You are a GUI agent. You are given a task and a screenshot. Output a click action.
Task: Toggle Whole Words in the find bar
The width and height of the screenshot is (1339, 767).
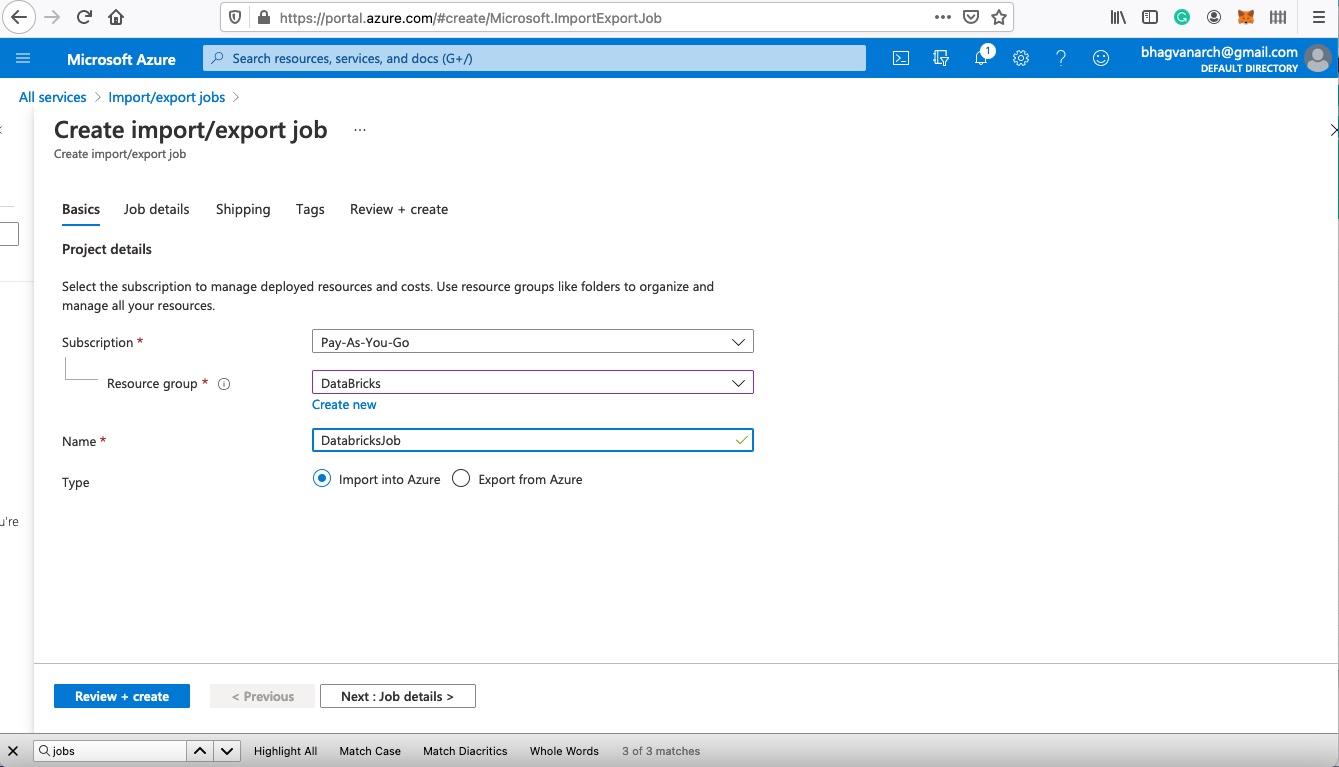564,751
